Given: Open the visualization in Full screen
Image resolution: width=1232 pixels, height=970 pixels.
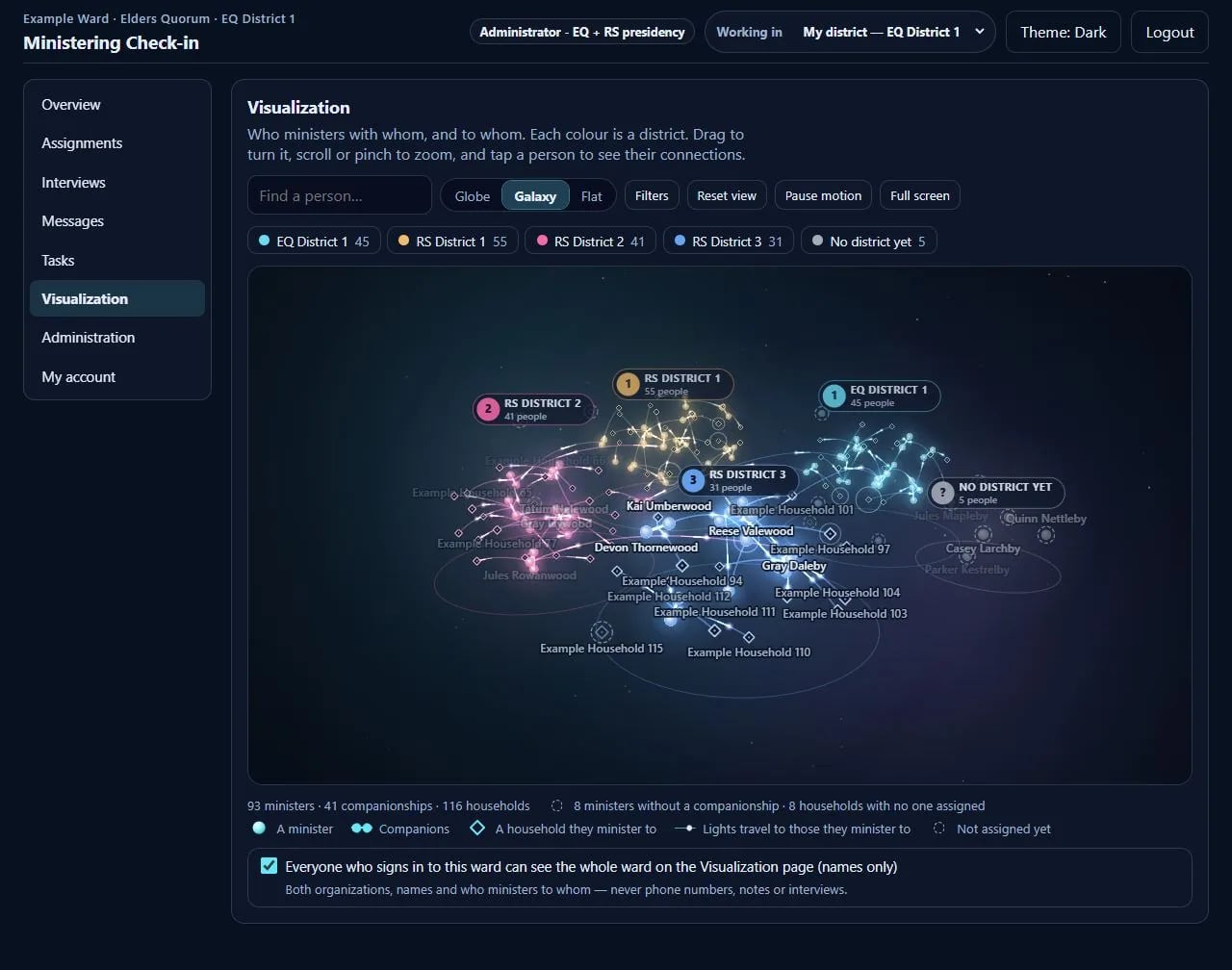Looking at the screenshot, I should tap(920, 195).
